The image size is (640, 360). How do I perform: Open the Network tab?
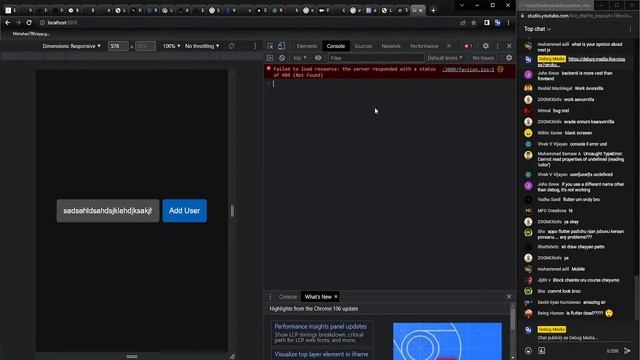click(391, 46)
